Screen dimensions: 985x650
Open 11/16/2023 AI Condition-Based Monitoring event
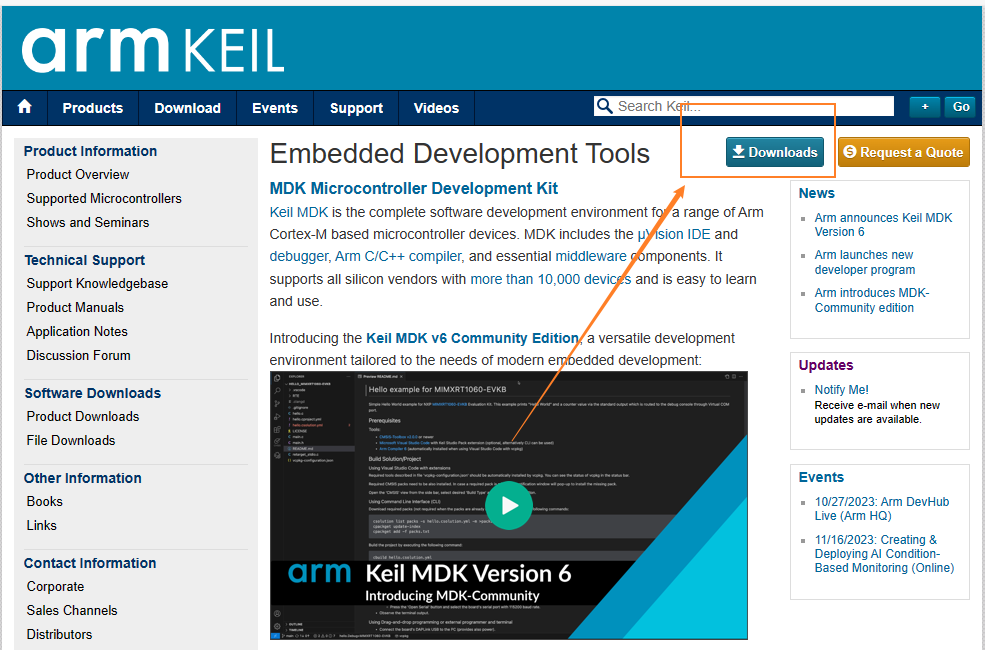pyautogui.click(x=884, y=554)
